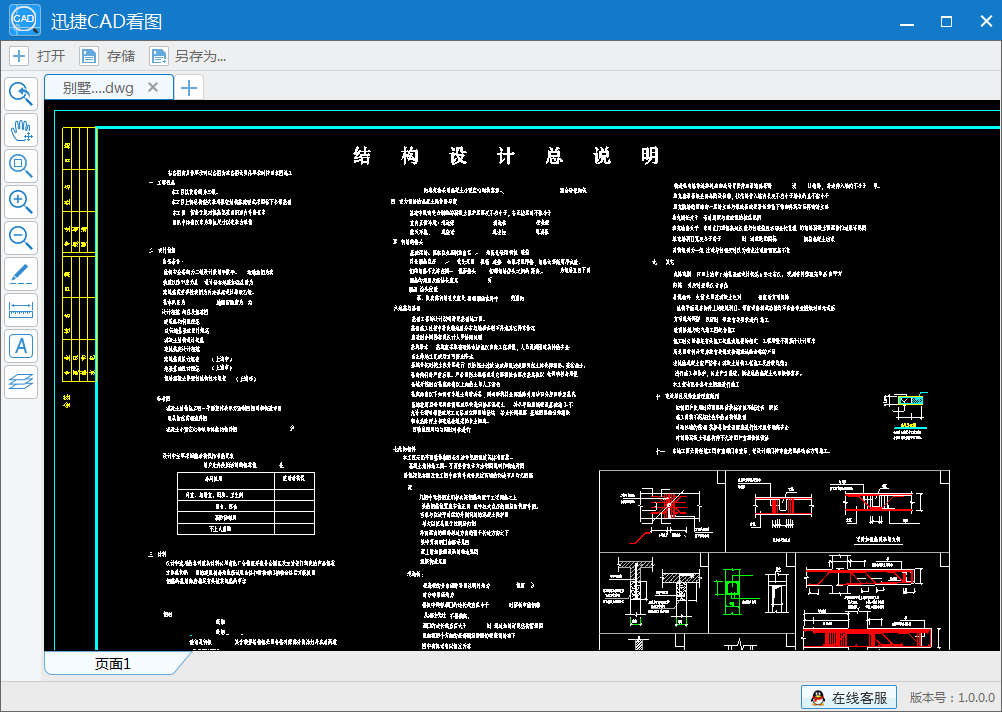The image size is (1002, 712).
Task: Select the zoom-window magnifier tool with cursor
Action: [21, 94]
